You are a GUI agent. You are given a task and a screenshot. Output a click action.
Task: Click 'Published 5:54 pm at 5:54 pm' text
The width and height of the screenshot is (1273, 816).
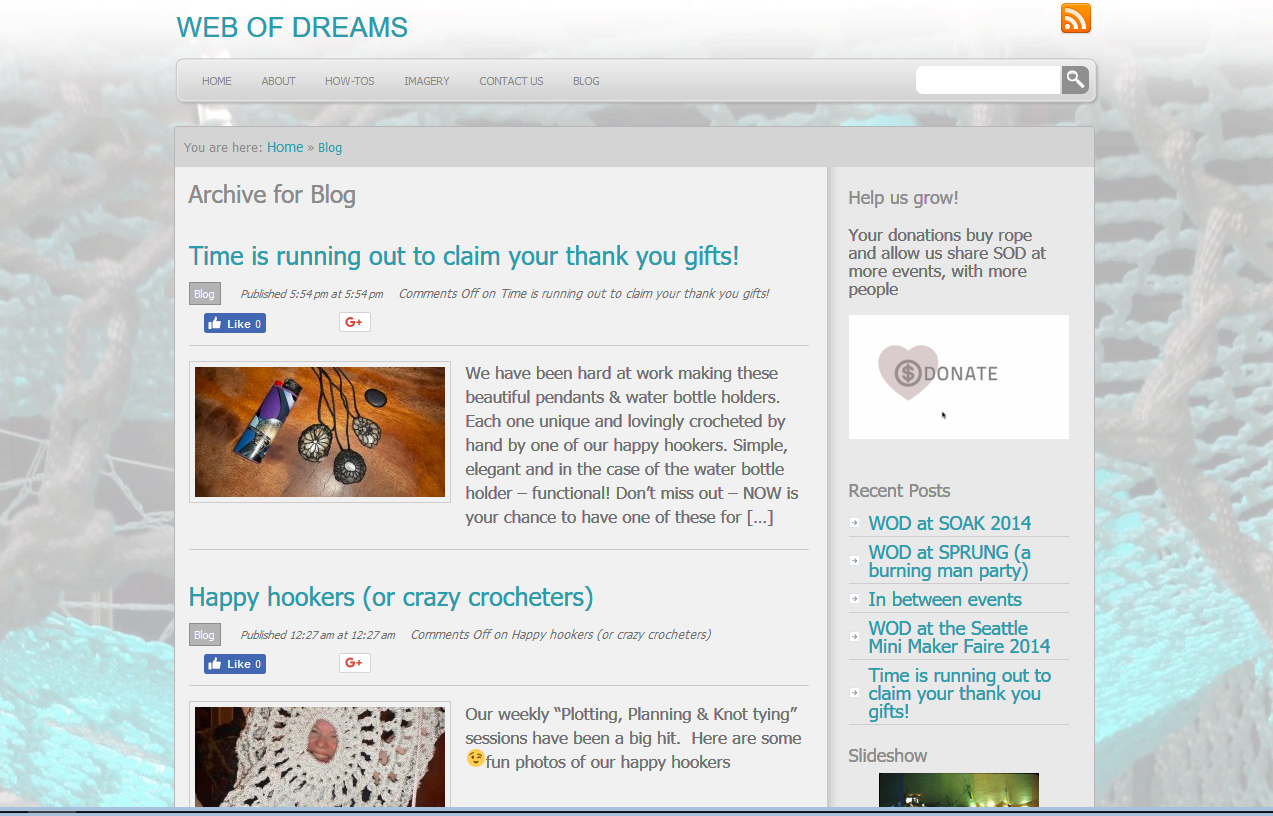[x=312, y=294]
